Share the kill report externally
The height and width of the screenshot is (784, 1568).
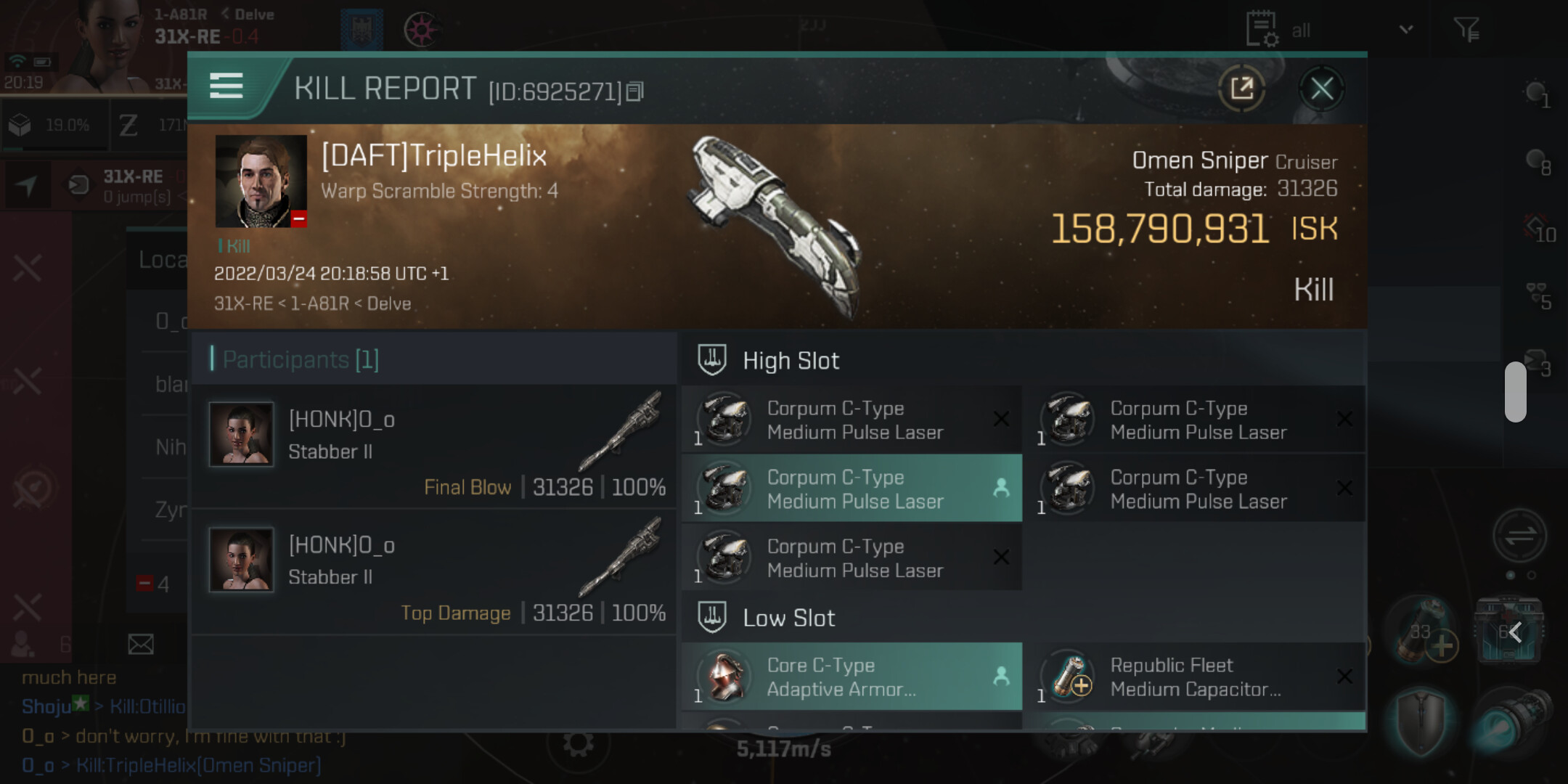click(x=1241, y=89)
